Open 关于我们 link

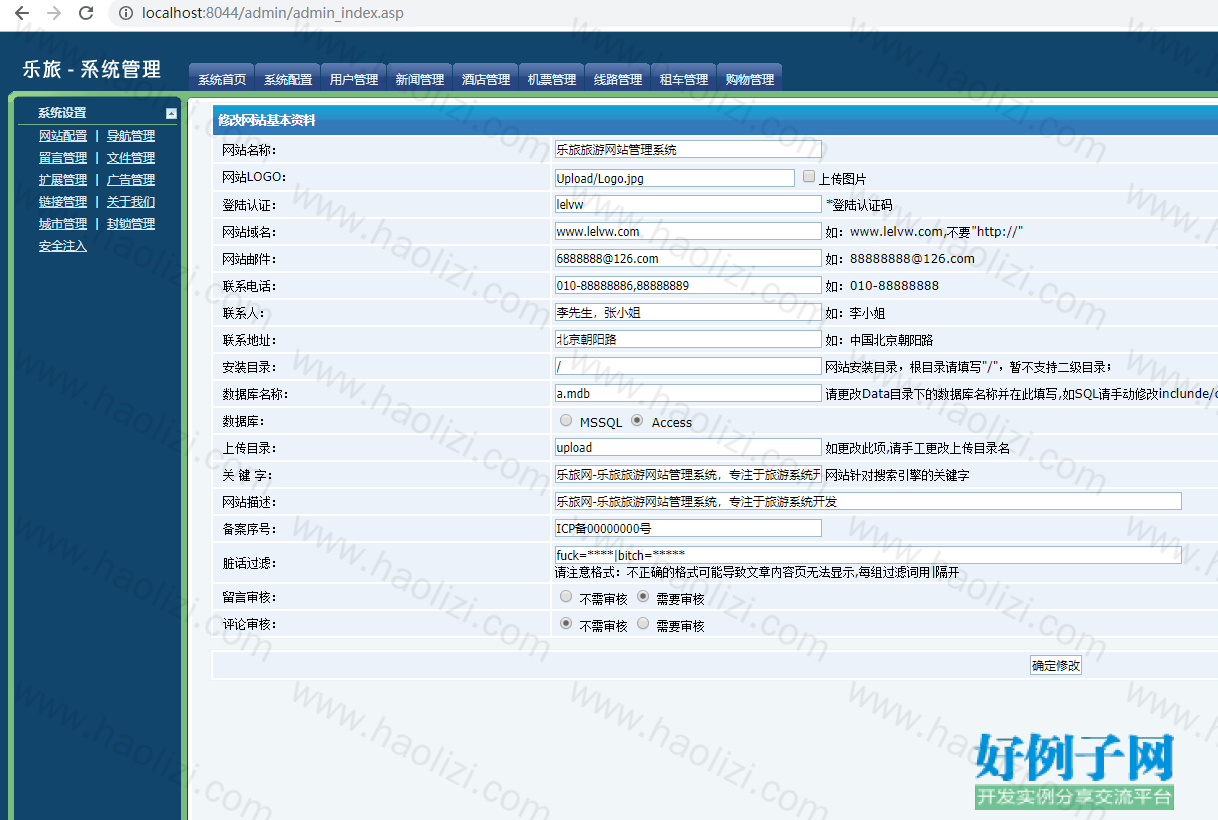click(x=131, y=202)
